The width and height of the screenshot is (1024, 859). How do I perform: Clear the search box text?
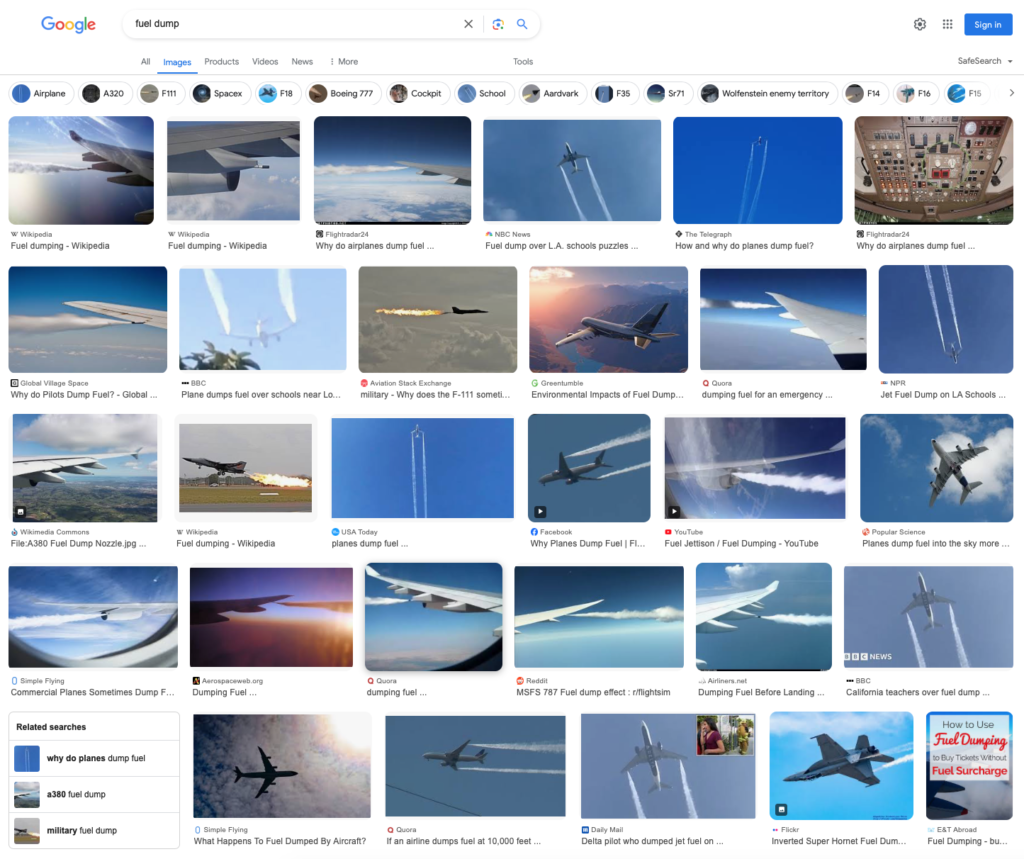468,24
